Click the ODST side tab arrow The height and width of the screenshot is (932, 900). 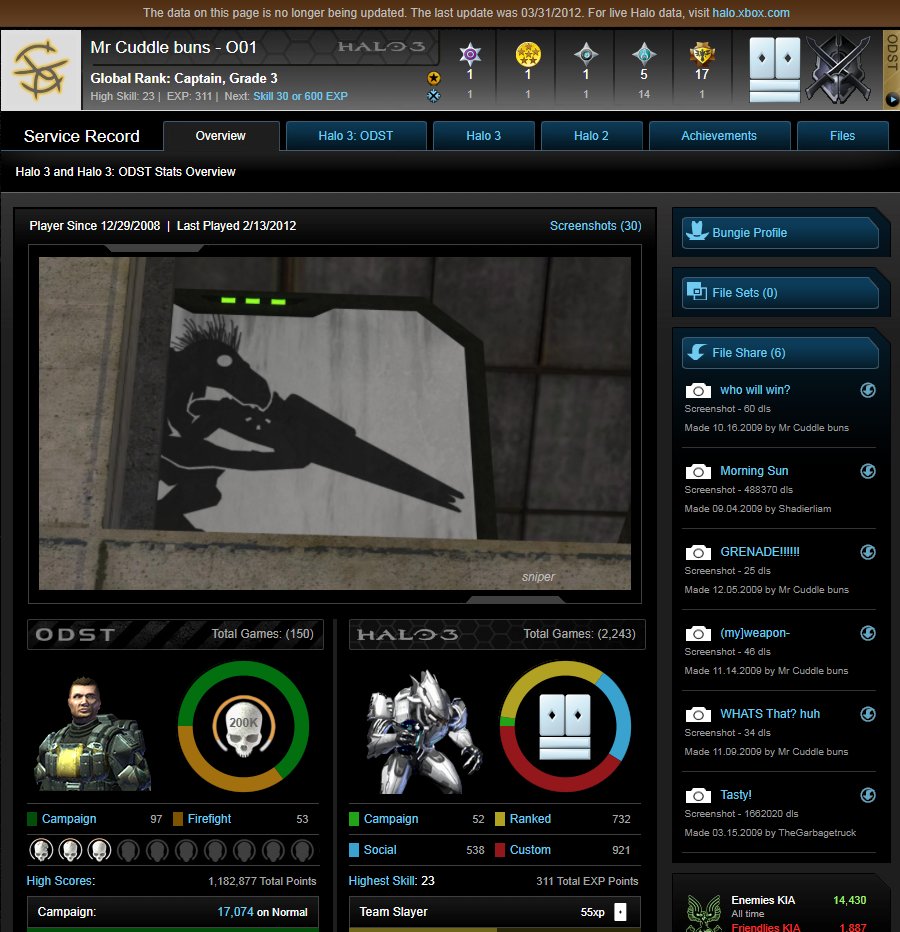[892, 99]
